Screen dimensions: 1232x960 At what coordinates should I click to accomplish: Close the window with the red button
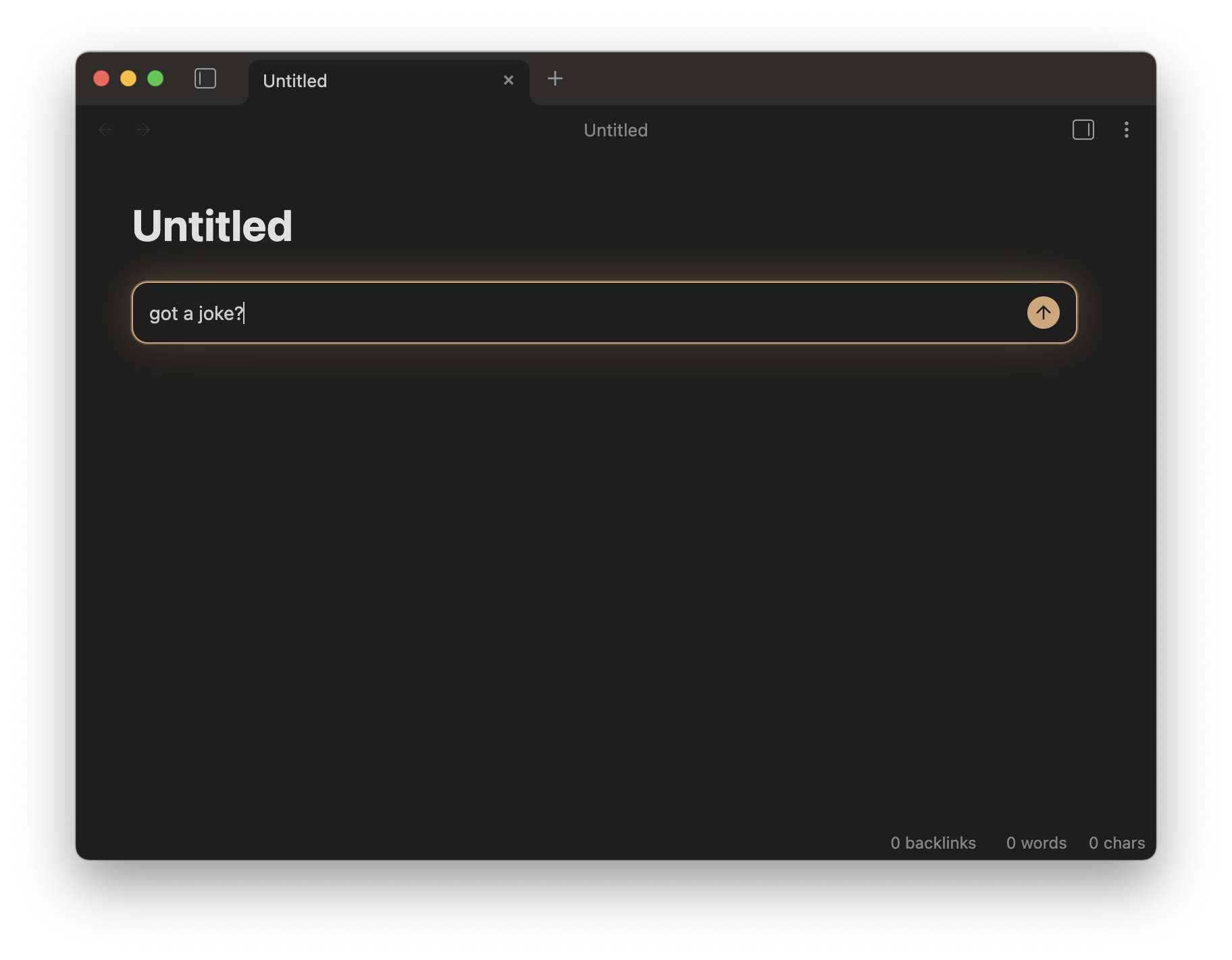(x=101, y=79)
